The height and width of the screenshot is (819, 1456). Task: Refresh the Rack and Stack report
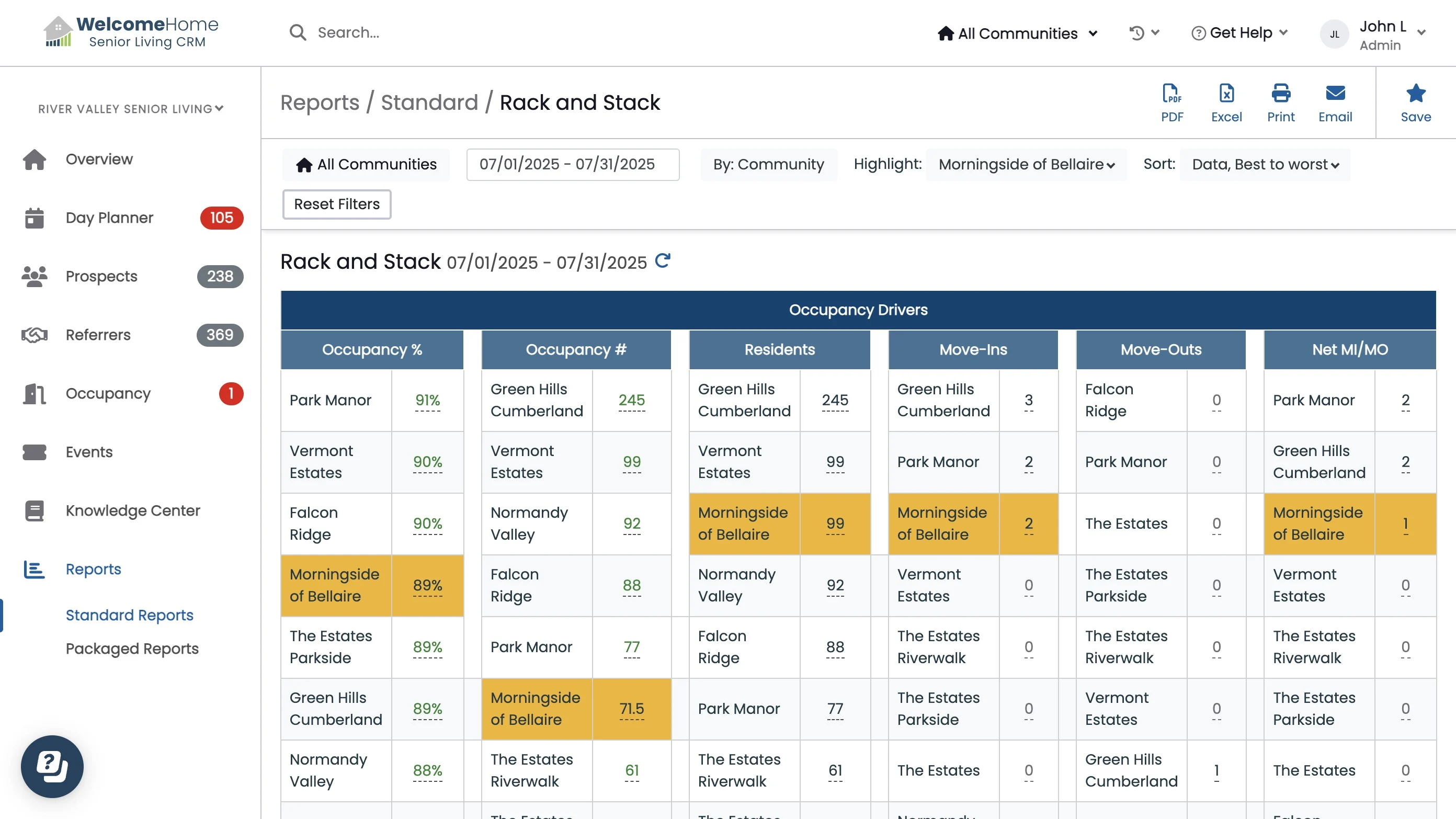click(x=663, y=260)
